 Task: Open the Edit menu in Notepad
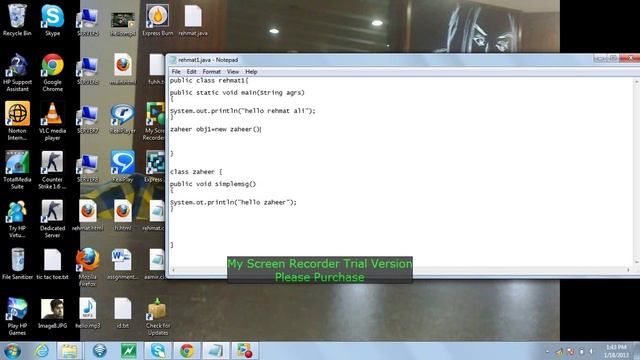pos(191,71)
